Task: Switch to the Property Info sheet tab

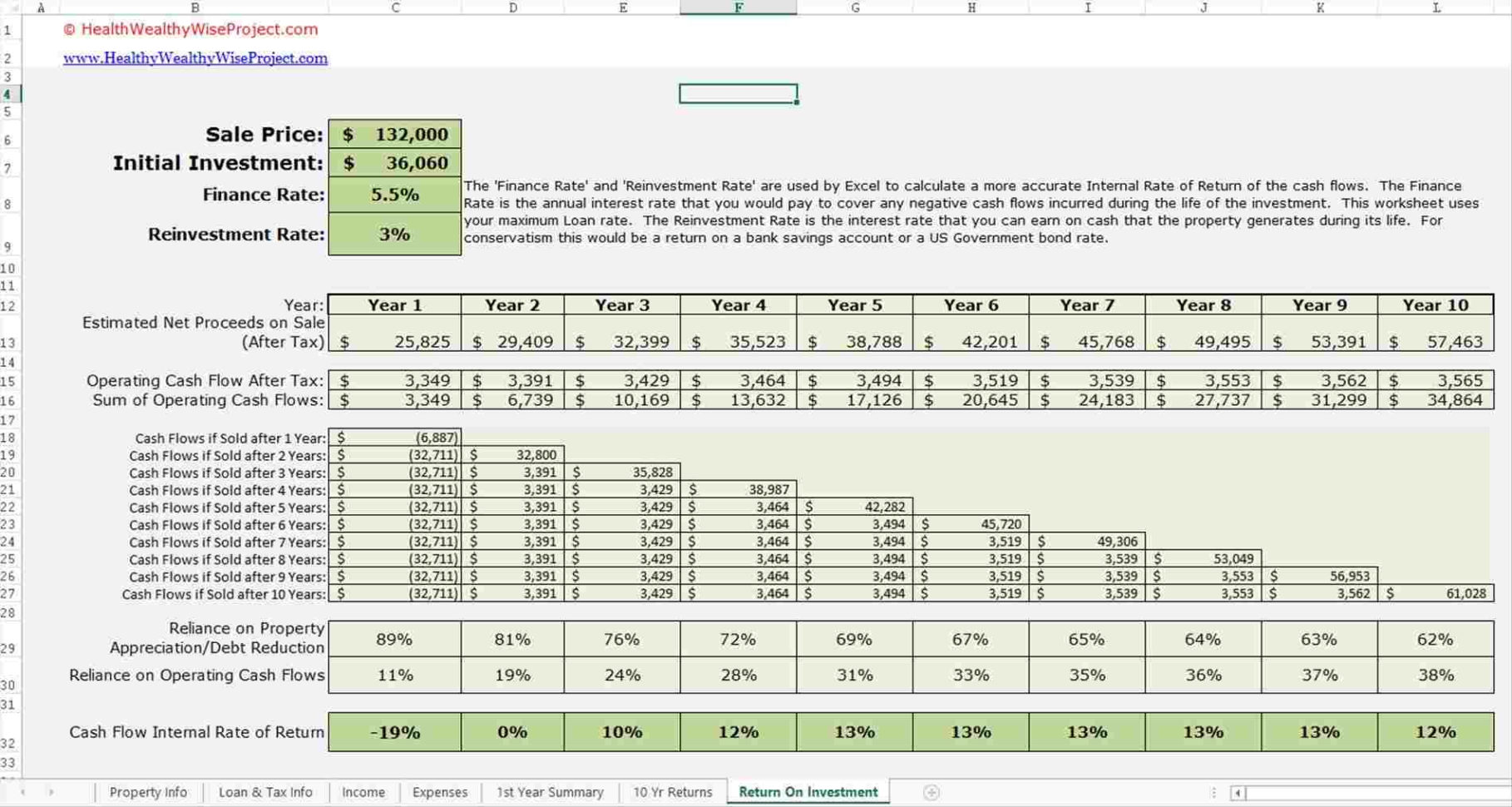Action: pyautogui.click(x=148, y=792)
